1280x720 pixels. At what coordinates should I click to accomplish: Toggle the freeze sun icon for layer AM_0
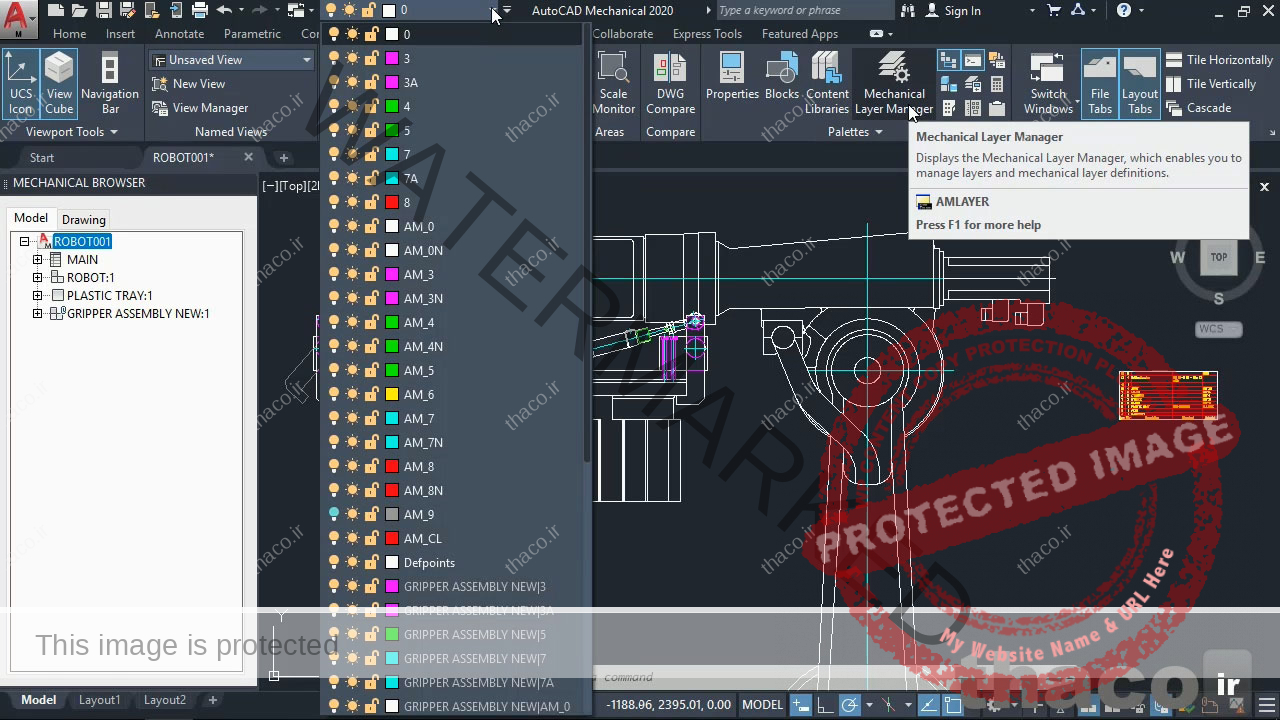[x=352, y=226]
